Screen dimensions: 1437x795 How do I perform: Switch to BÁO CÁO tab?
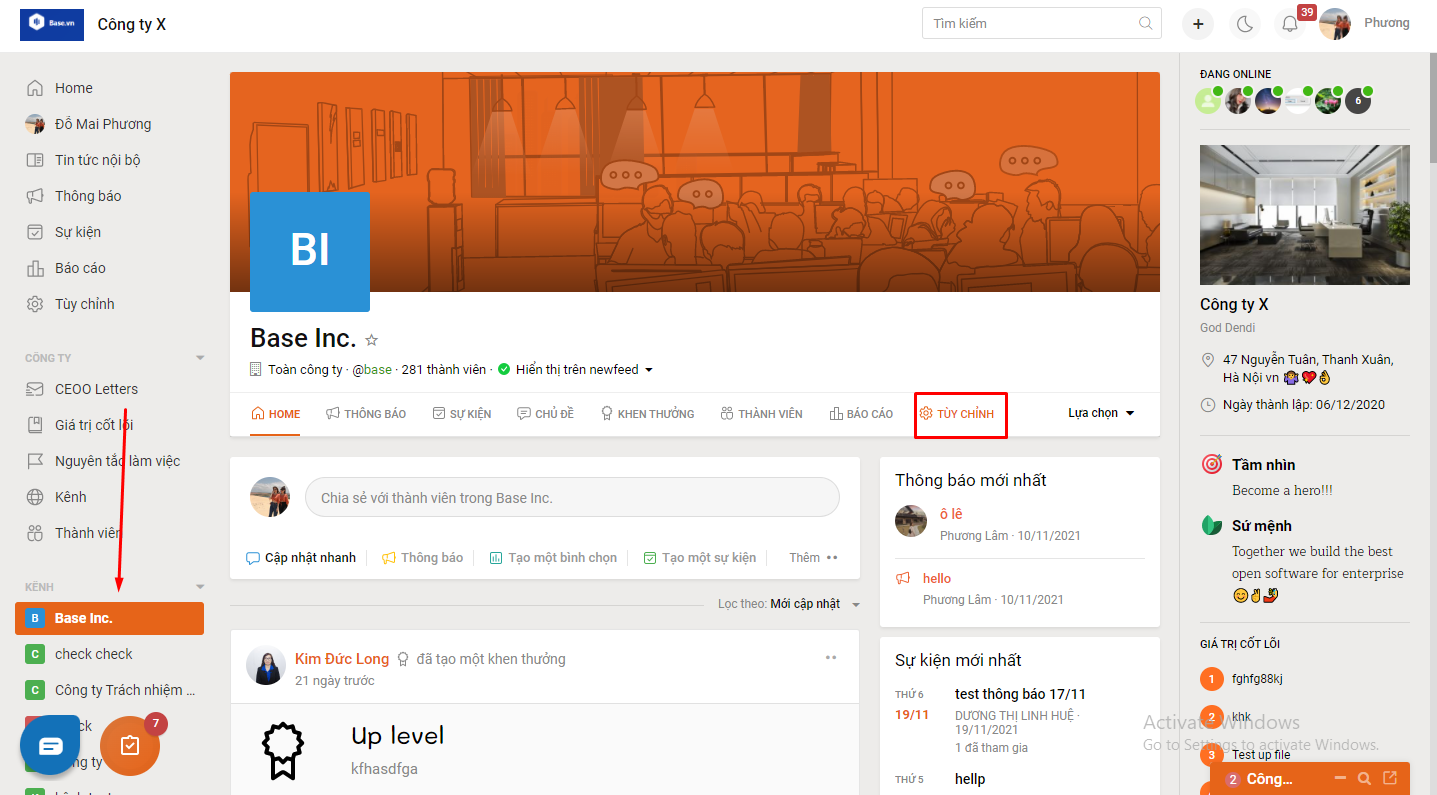(861, 414)
